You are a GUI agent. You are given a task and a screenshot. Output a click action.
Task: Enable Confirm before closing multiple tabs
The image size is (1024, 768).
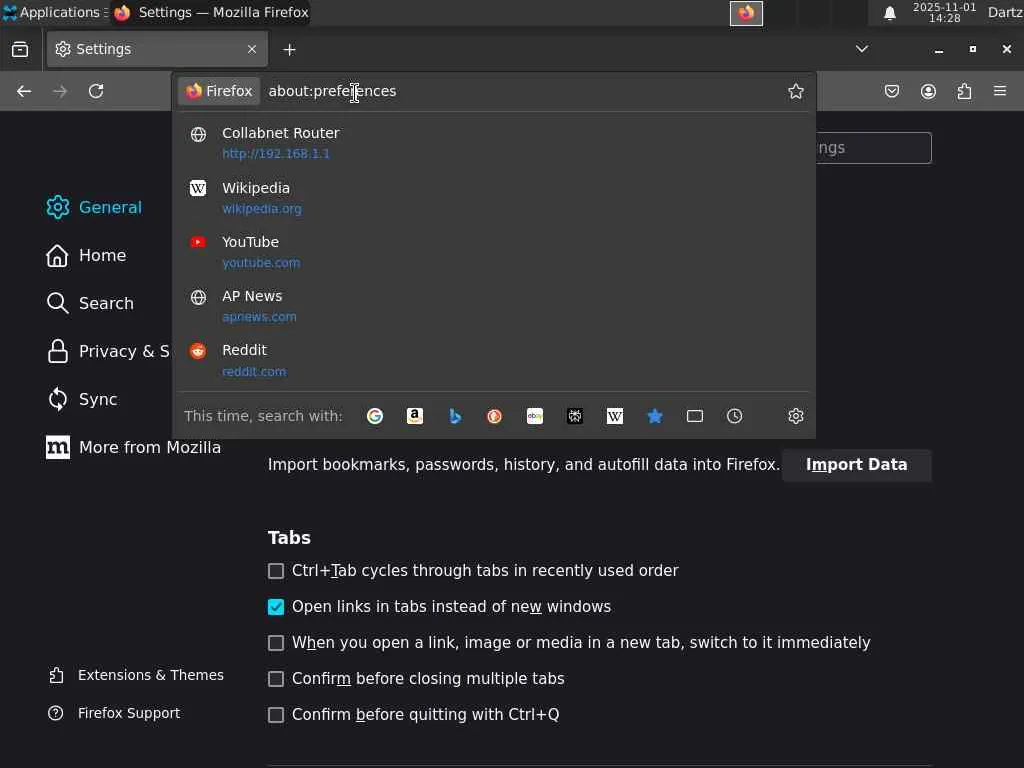276,679
